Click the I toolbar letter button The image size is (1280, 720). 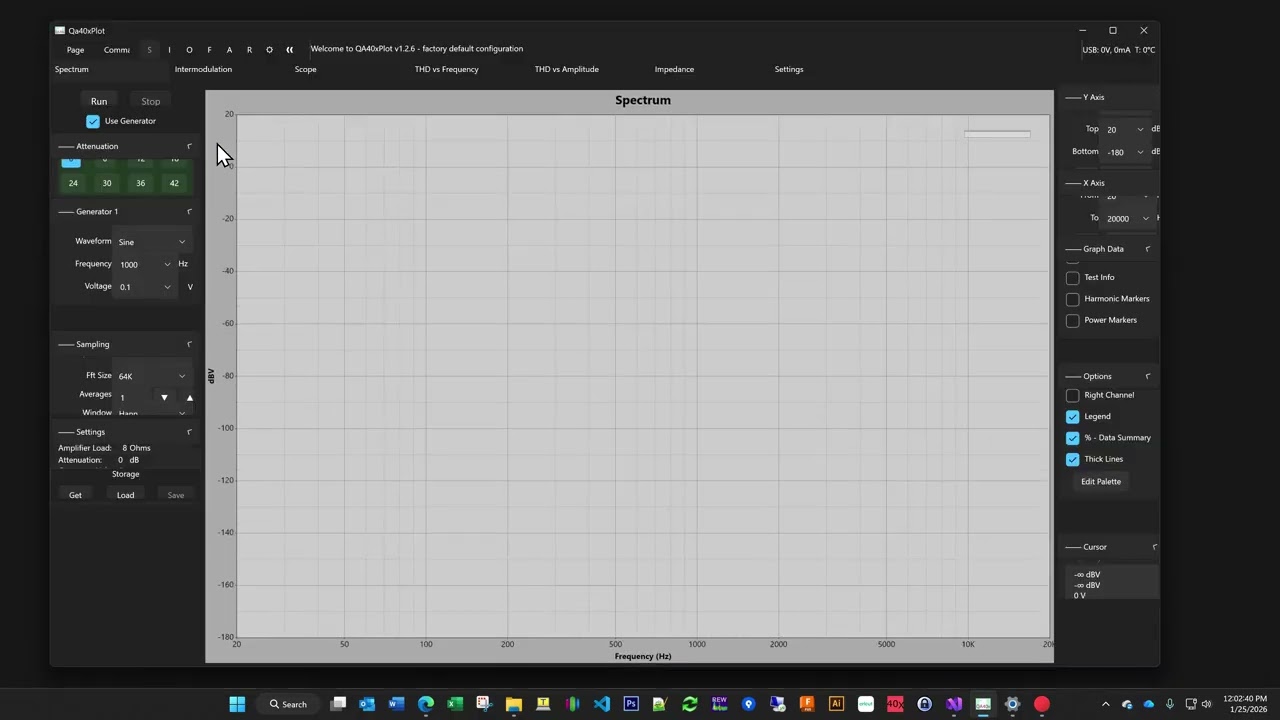click(169, 50)
